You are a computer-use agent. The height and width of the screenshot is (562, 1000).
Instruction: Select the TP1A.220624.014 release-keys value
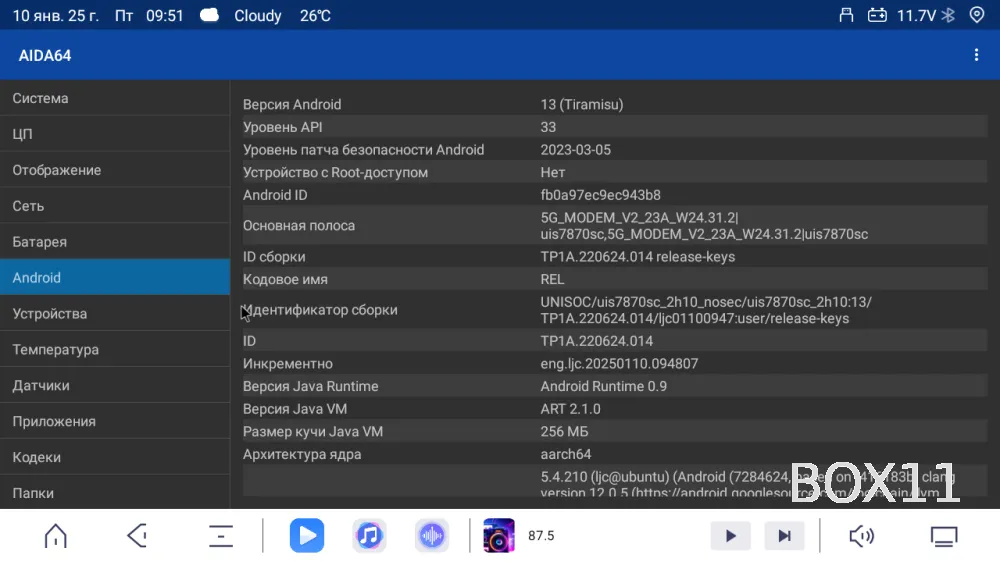[x=638, y=256]
